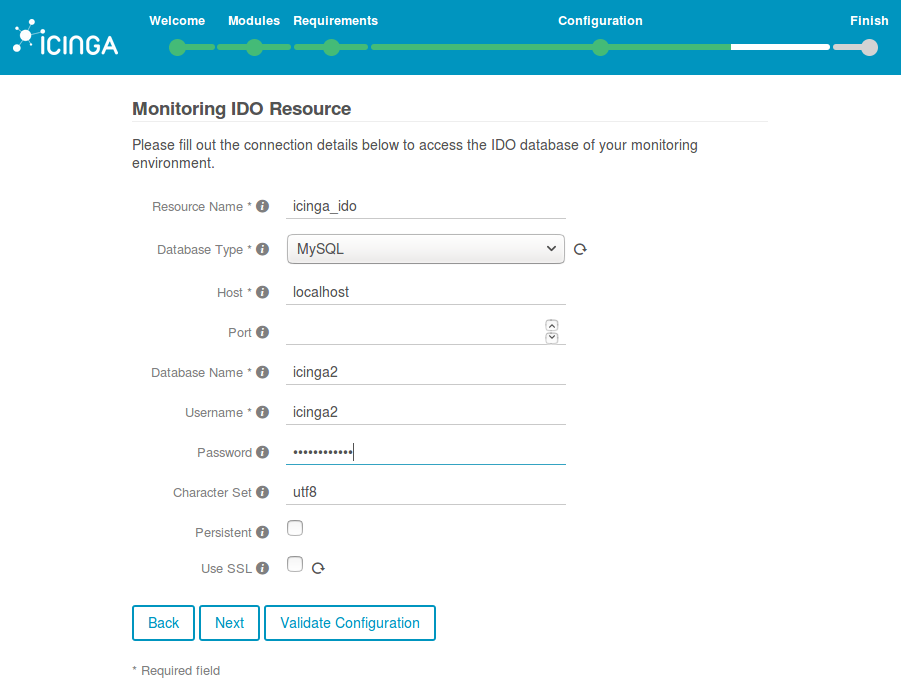This screenshot has width=901, height=687.
Task: Increment the Port value up arrow
Action: tap(552, 326)
